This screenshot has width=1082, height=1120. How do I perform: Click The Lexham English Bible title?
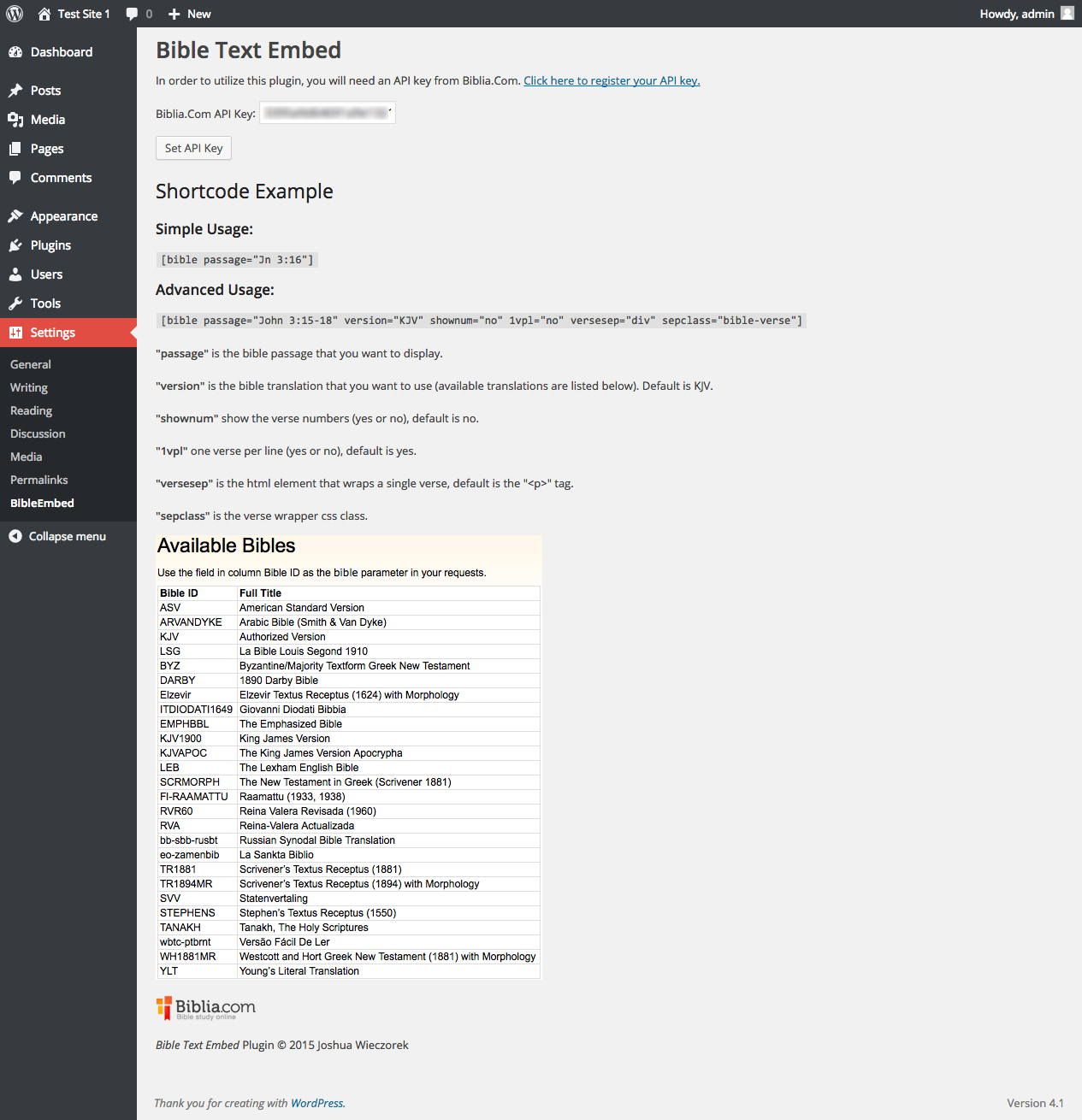coord(299,768)
